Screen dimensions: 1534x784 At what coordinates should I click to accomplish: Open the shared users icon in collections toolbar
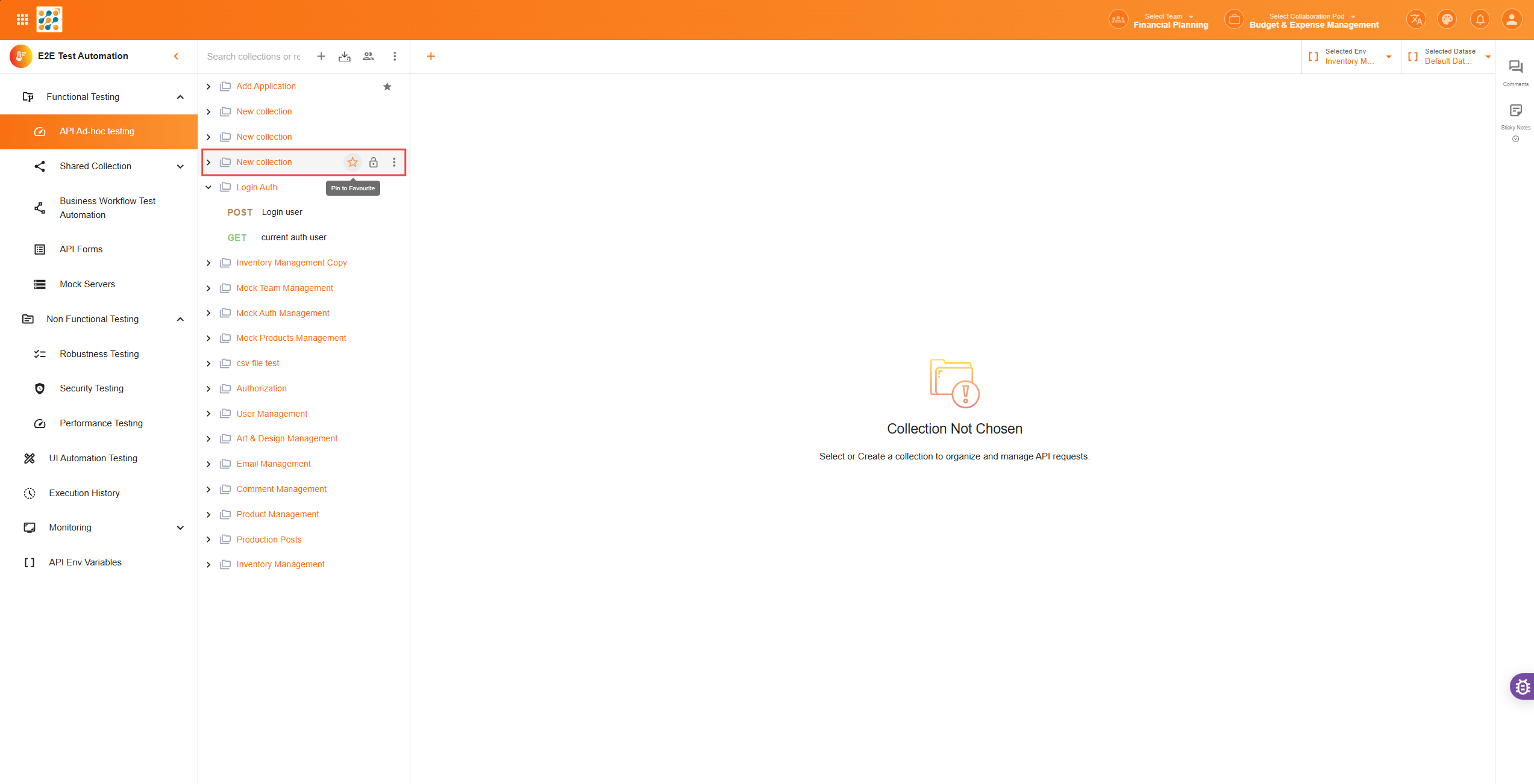368,57
